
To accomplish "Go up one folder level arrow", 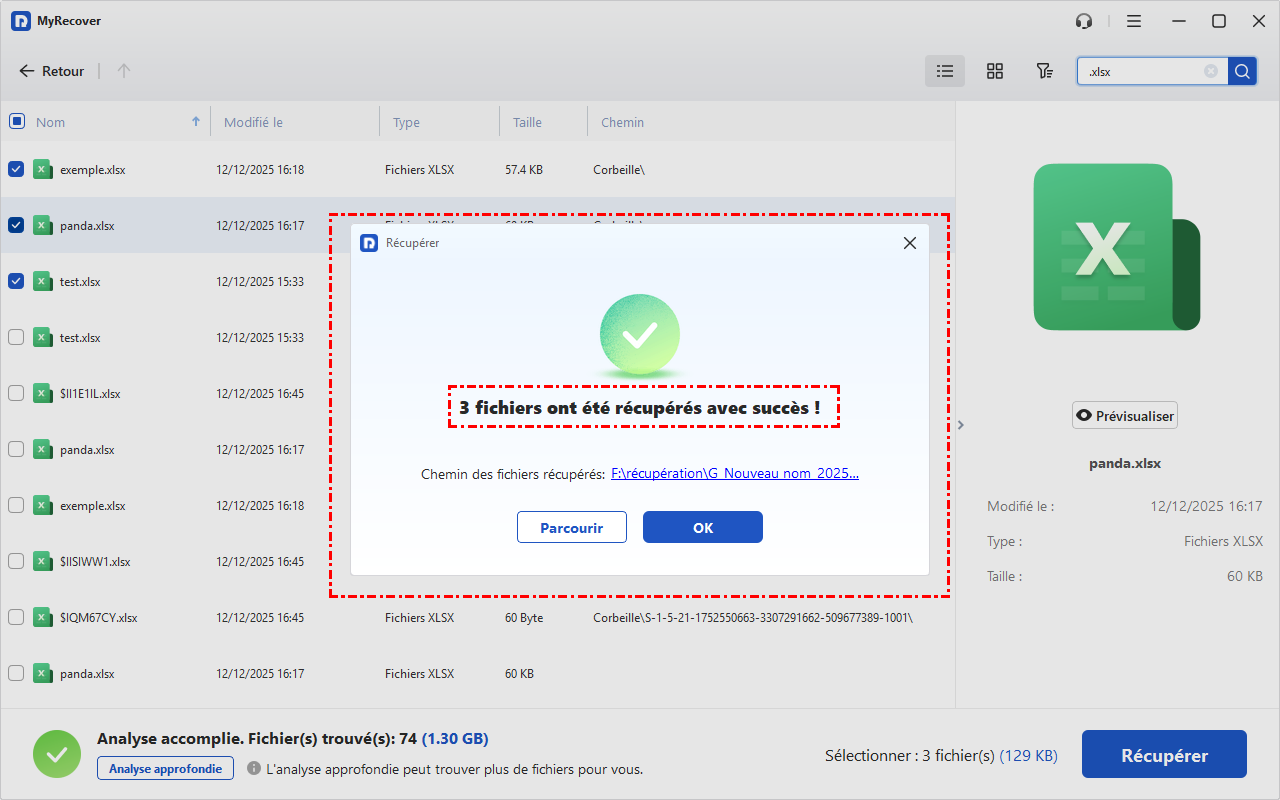I will tap(124, 71).
